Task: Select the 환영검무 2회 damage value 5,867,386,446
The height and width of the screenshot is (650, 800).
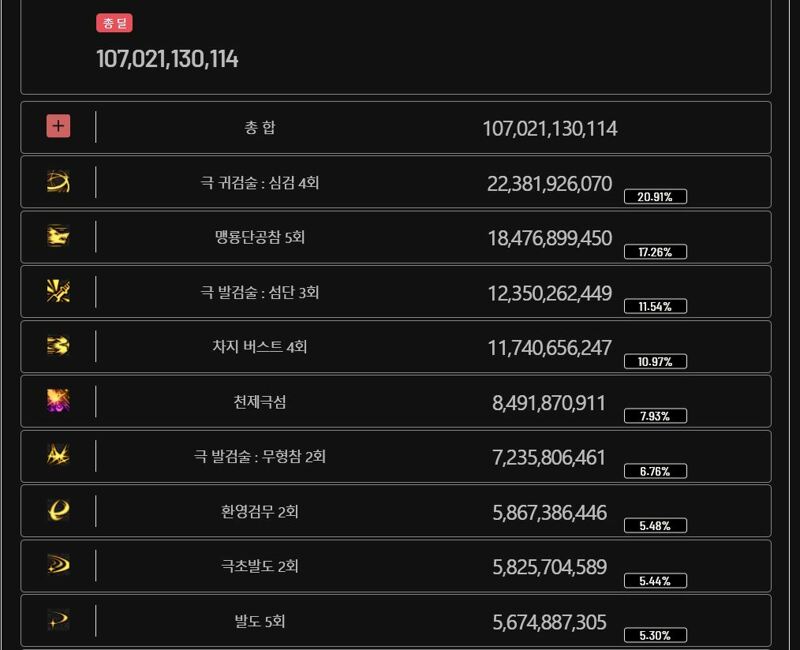Action: pos(549,513)
